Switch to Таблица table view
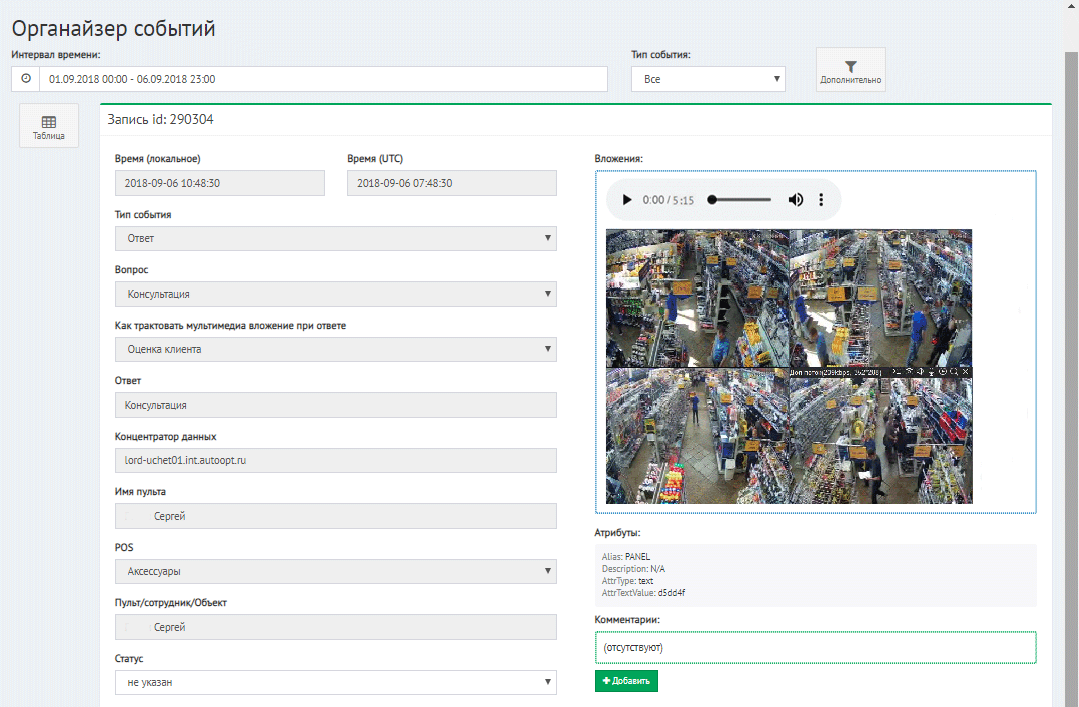1079x707 pixels. pyautogui.click(x=48, y=127)
